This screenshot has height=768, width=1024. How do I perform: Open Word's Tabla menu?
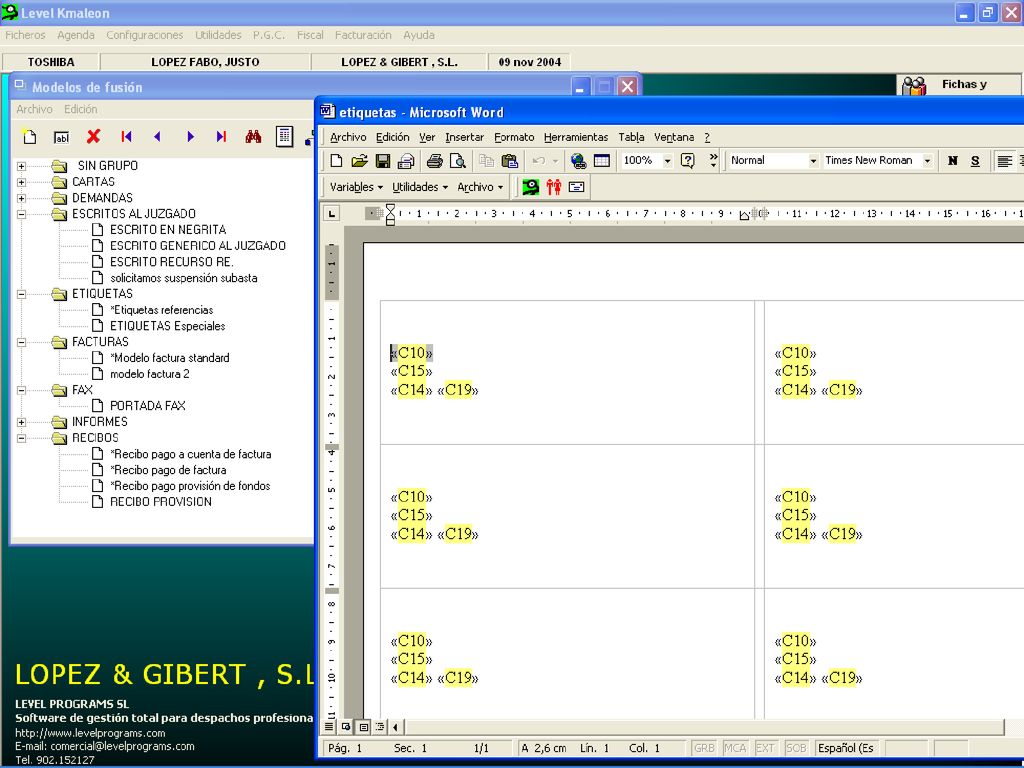(632, 137)
